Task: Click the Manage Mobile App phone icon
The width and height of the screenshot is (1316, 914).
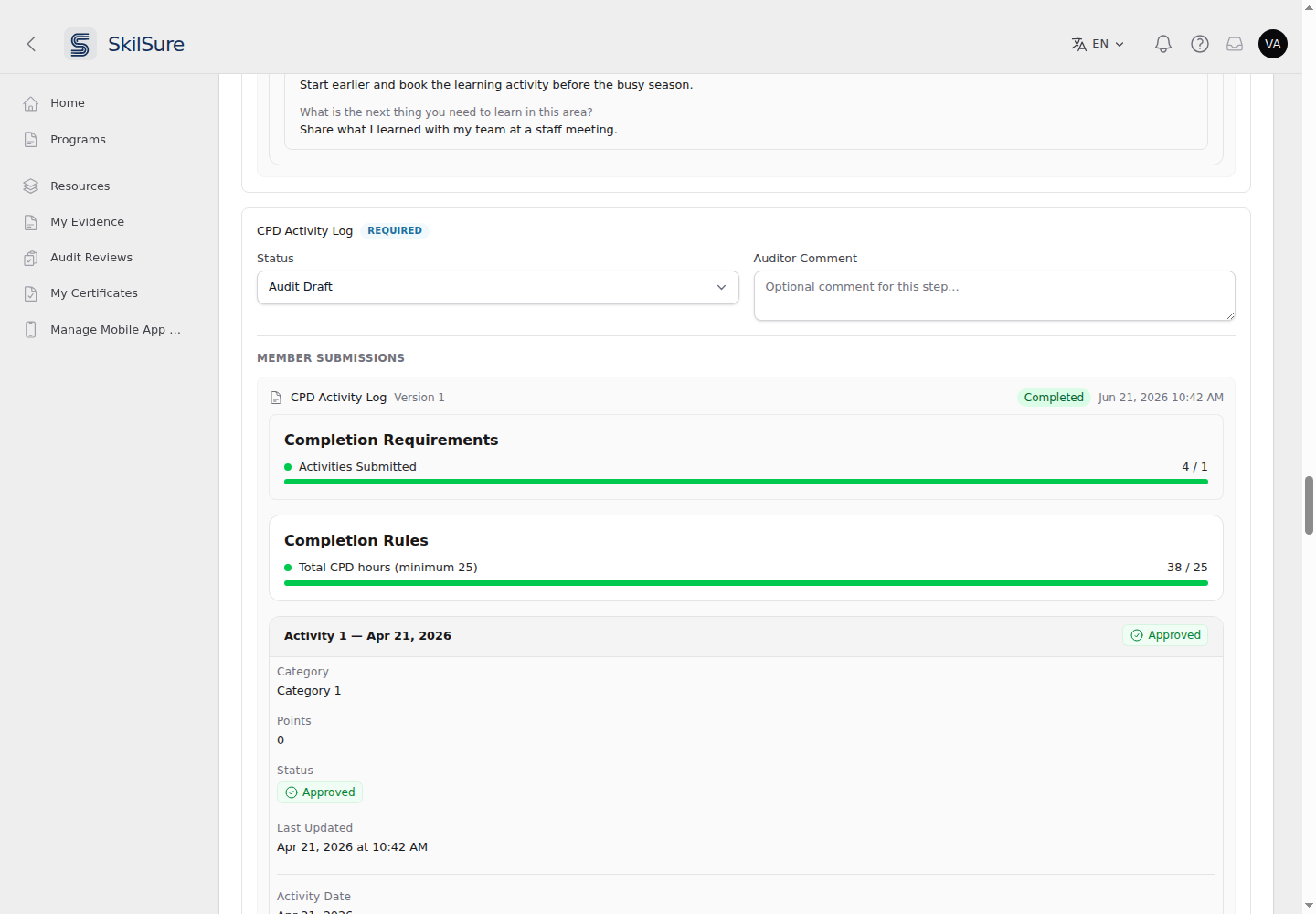Action: point(31,330)
